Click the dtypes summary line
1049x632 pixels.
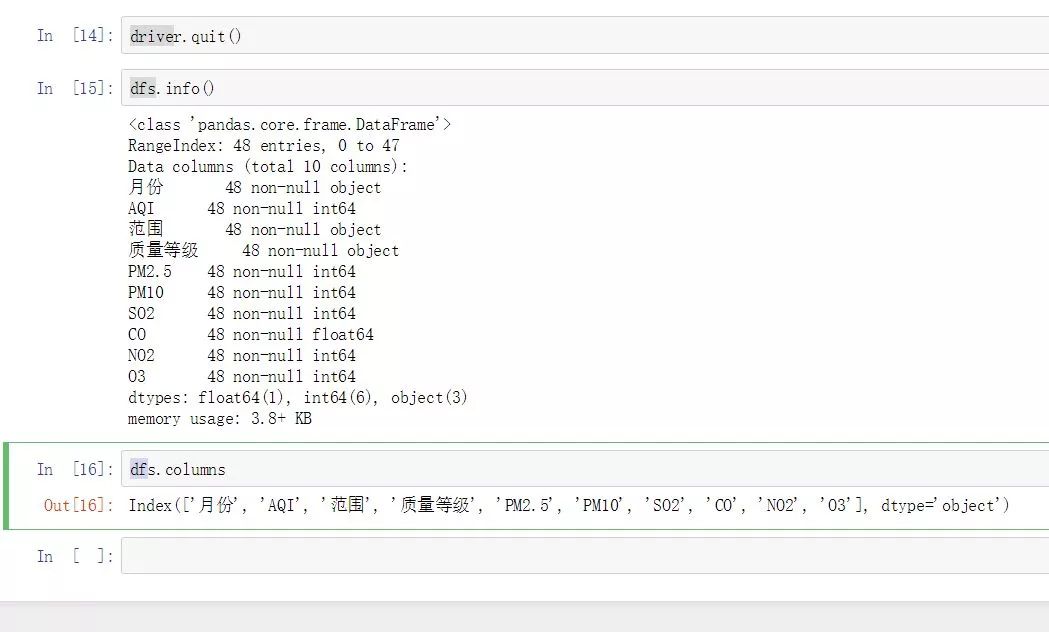coord(298,398)
